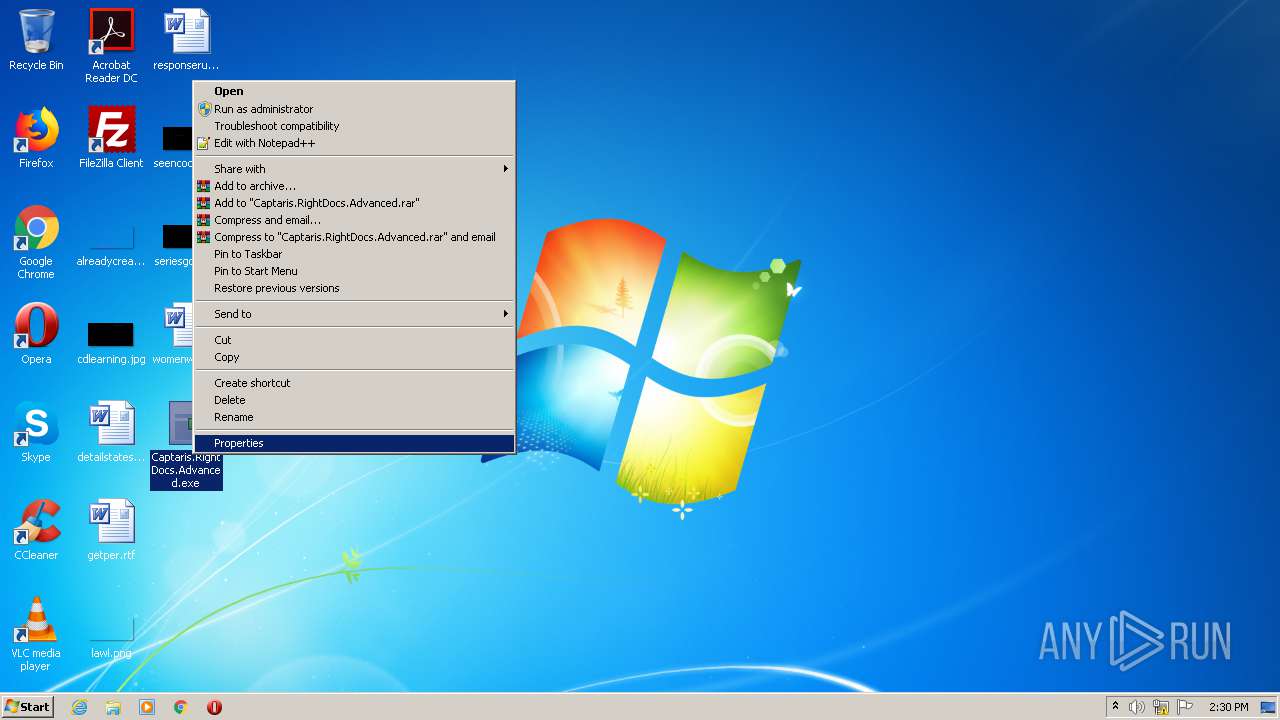Select the lawl.png file icon

coord(111,638)
